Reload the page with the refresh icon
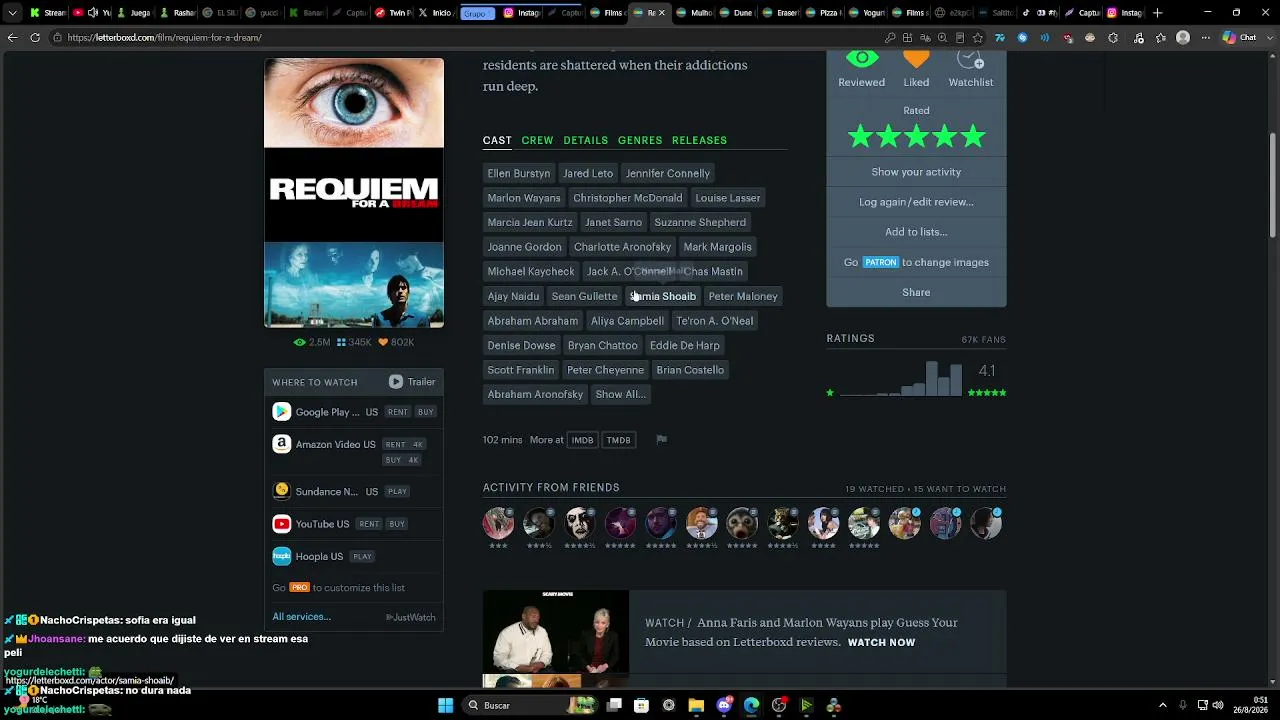1280x720 pixels. 35,37
